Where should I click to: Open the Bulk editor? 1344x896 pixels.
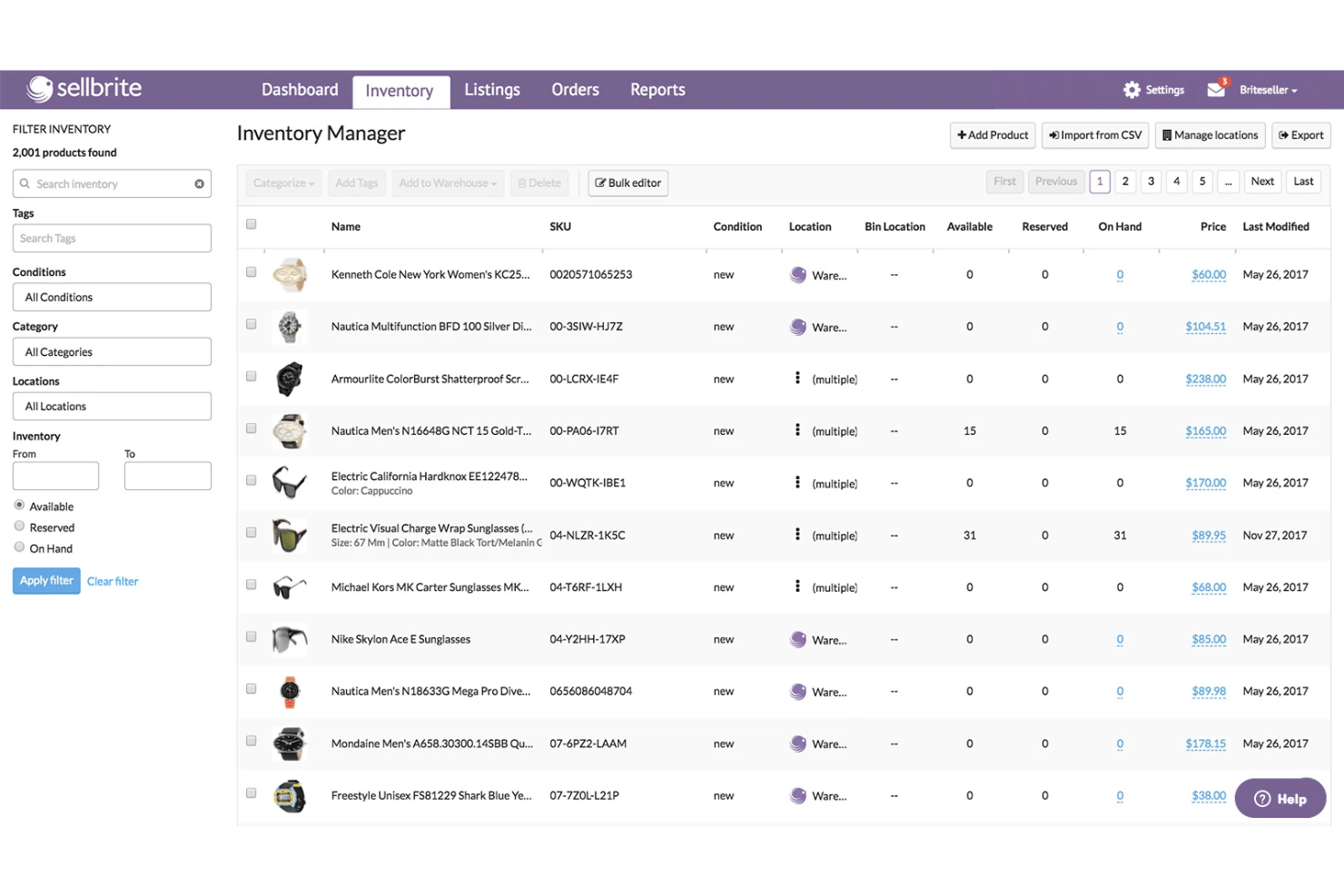pyautogui.click(x=628, y=183)
